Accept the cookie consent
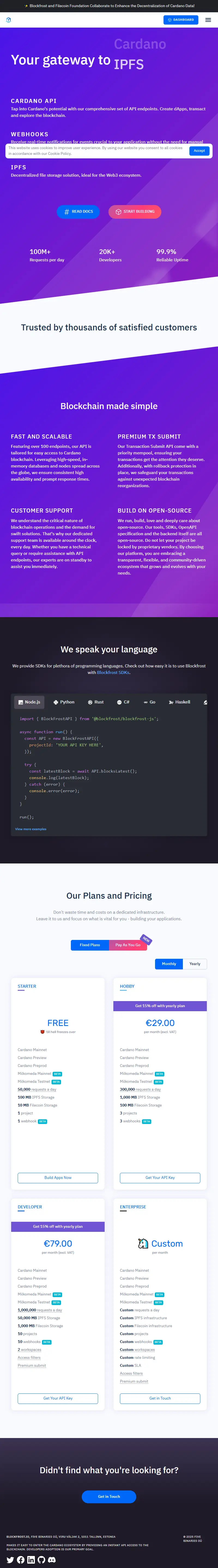The width and height of the screenshot is (218, 1568). tap(199, 150)
